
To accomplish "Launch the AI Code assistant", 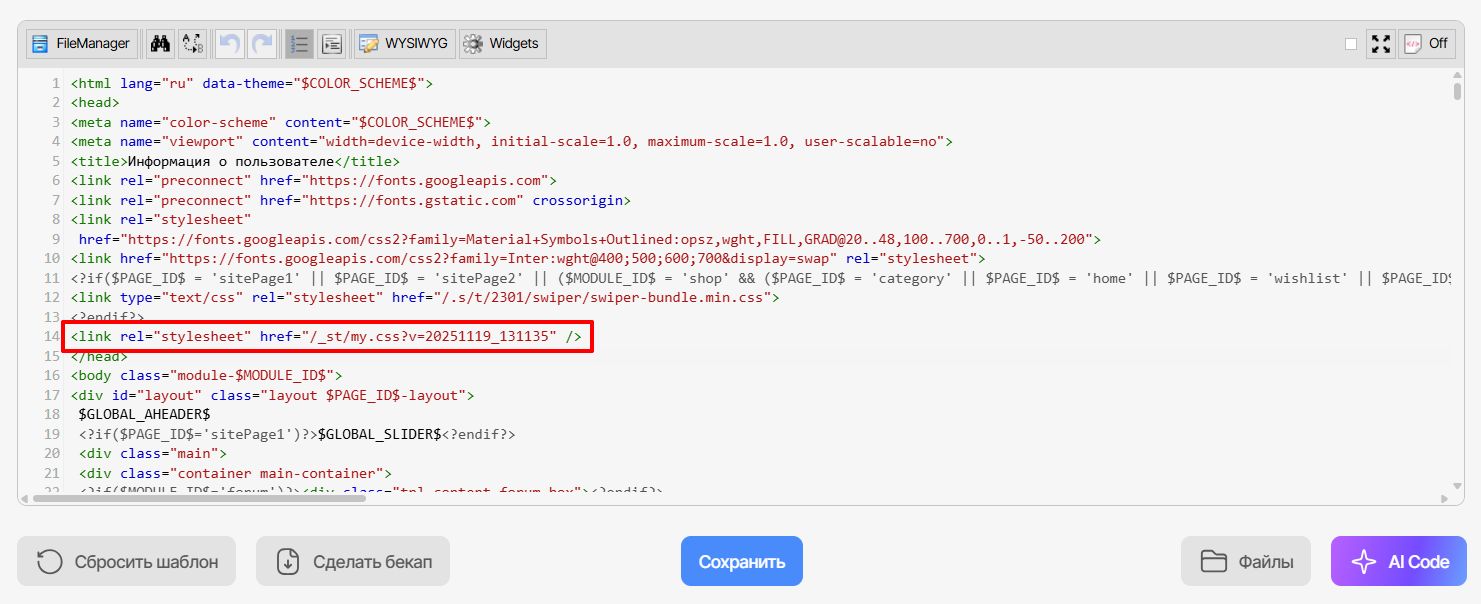I will point(1398,561).
